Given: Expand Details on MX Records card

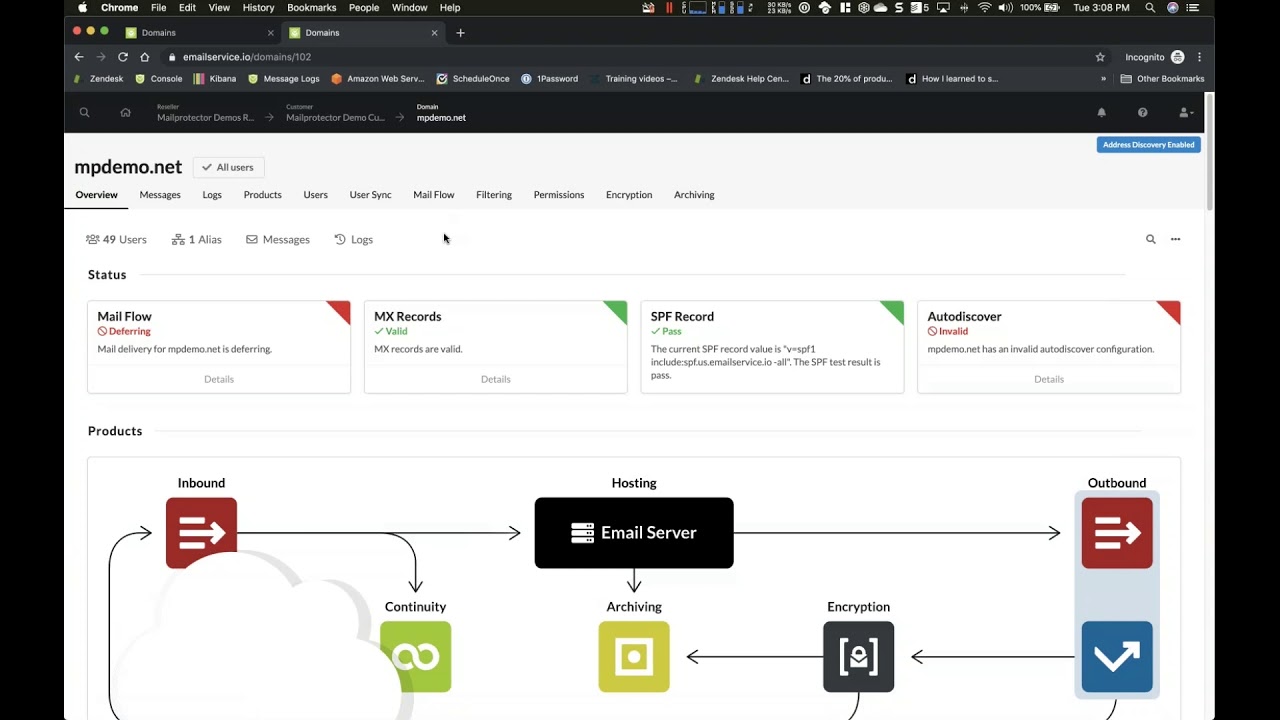Looking at the screenshot, I should (495, 379).
